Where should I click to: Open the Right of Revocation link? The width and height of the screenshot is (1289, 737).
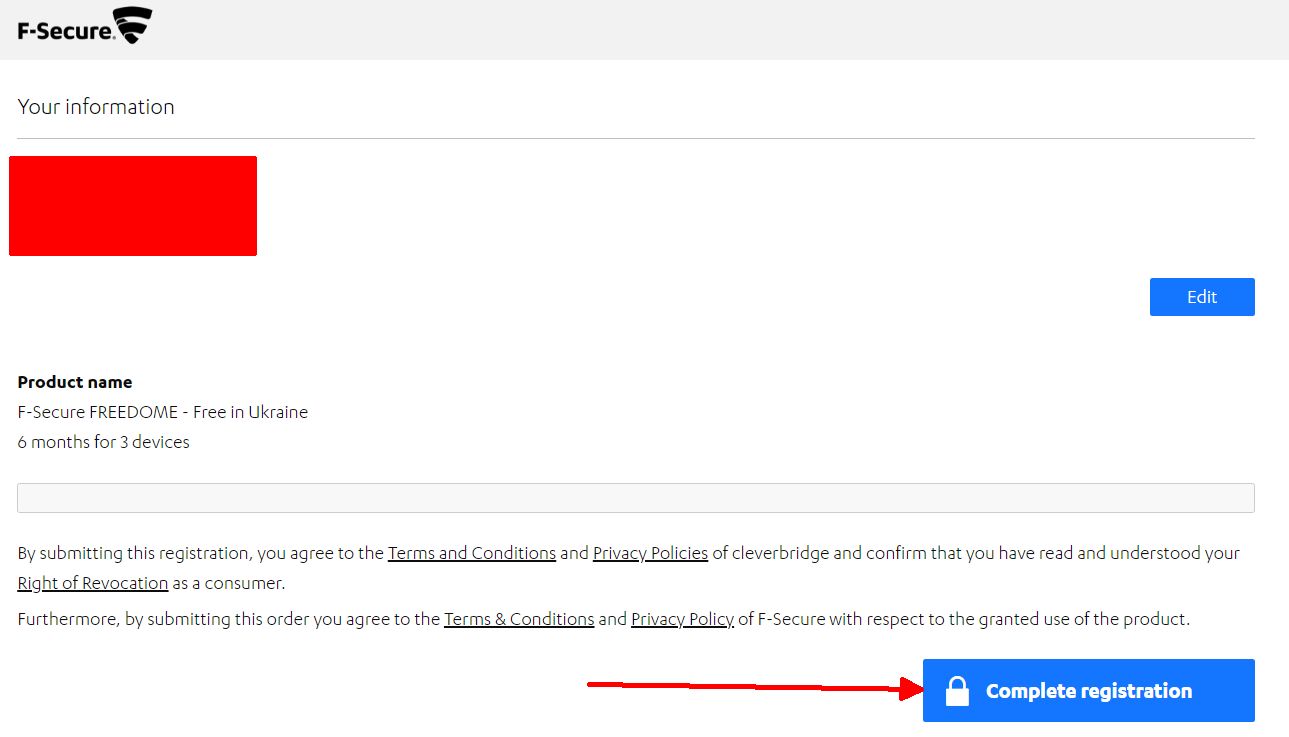[x=93, y=583]
